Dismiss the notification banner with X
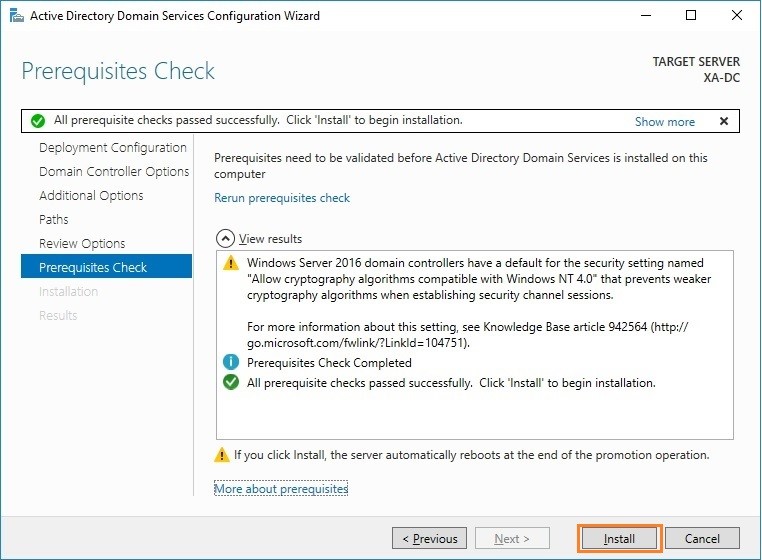Viewport: 762px width, 560px height. [724, 121]
